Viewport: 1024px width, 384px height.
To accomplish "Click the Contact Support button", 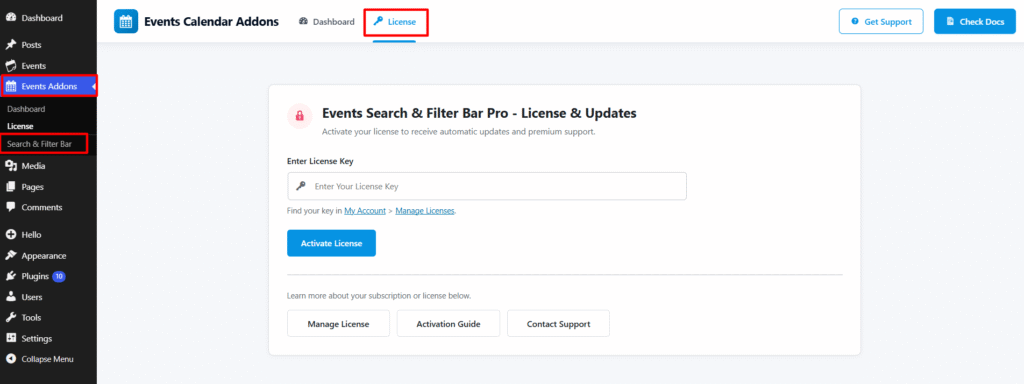I will (x=558, y=323).
